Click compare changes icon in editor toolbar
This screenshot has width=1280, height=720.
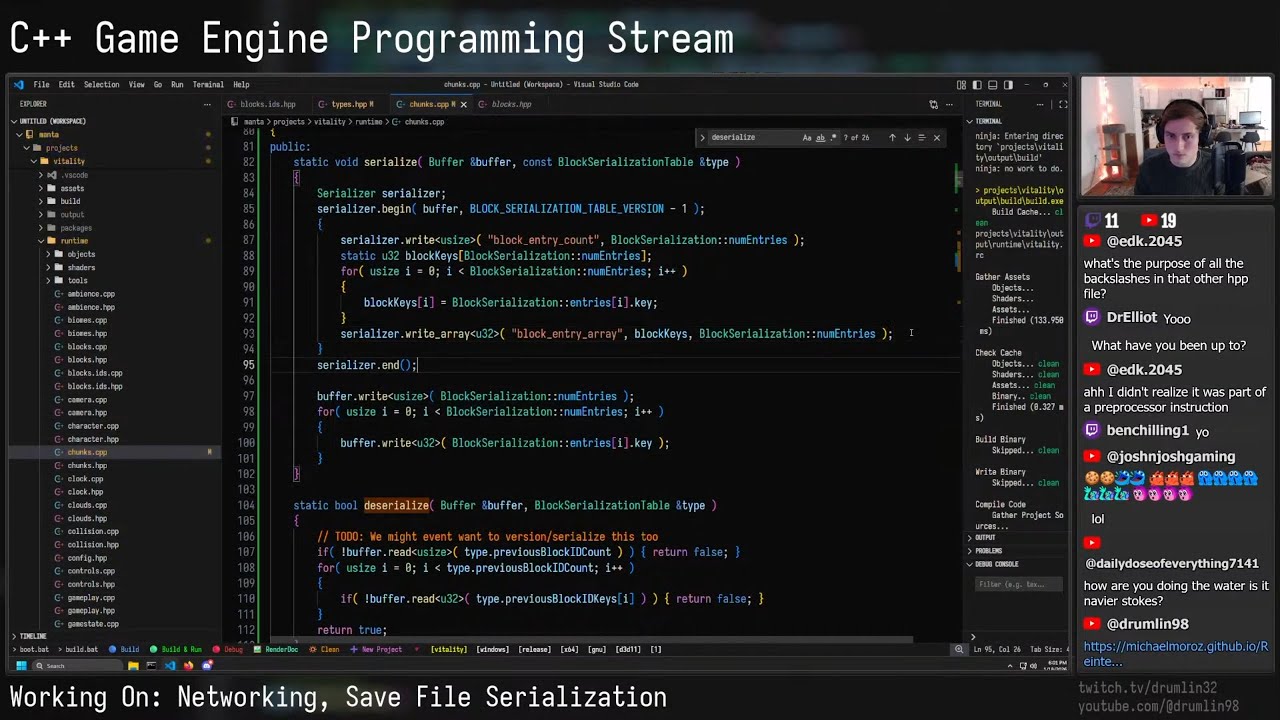(x=933, y=104)
